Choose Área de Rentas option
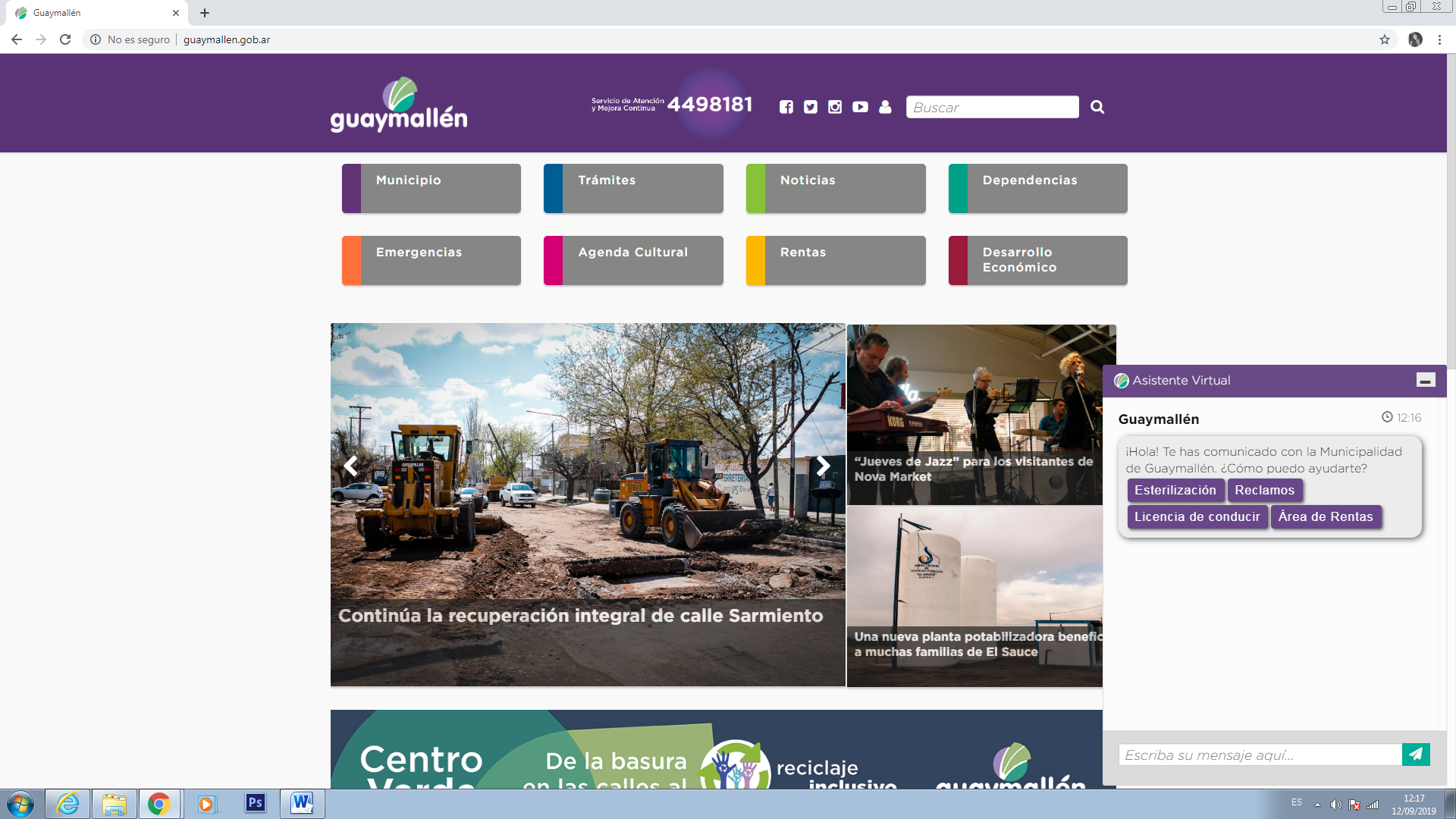The image size is (1456, 819). (1326, 516)
